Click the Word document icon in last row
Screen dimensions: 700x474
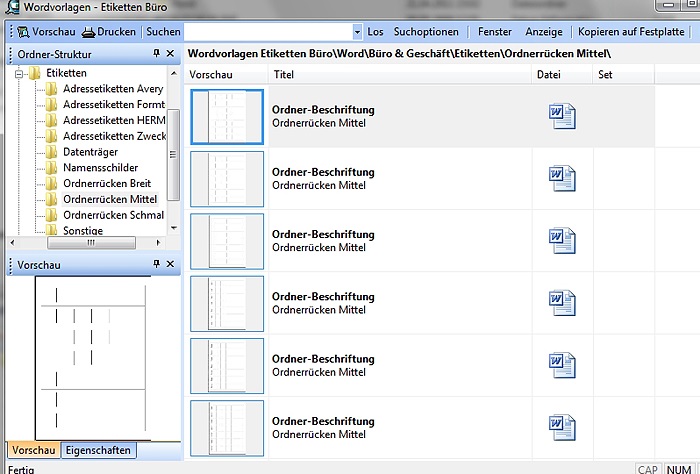562,427
